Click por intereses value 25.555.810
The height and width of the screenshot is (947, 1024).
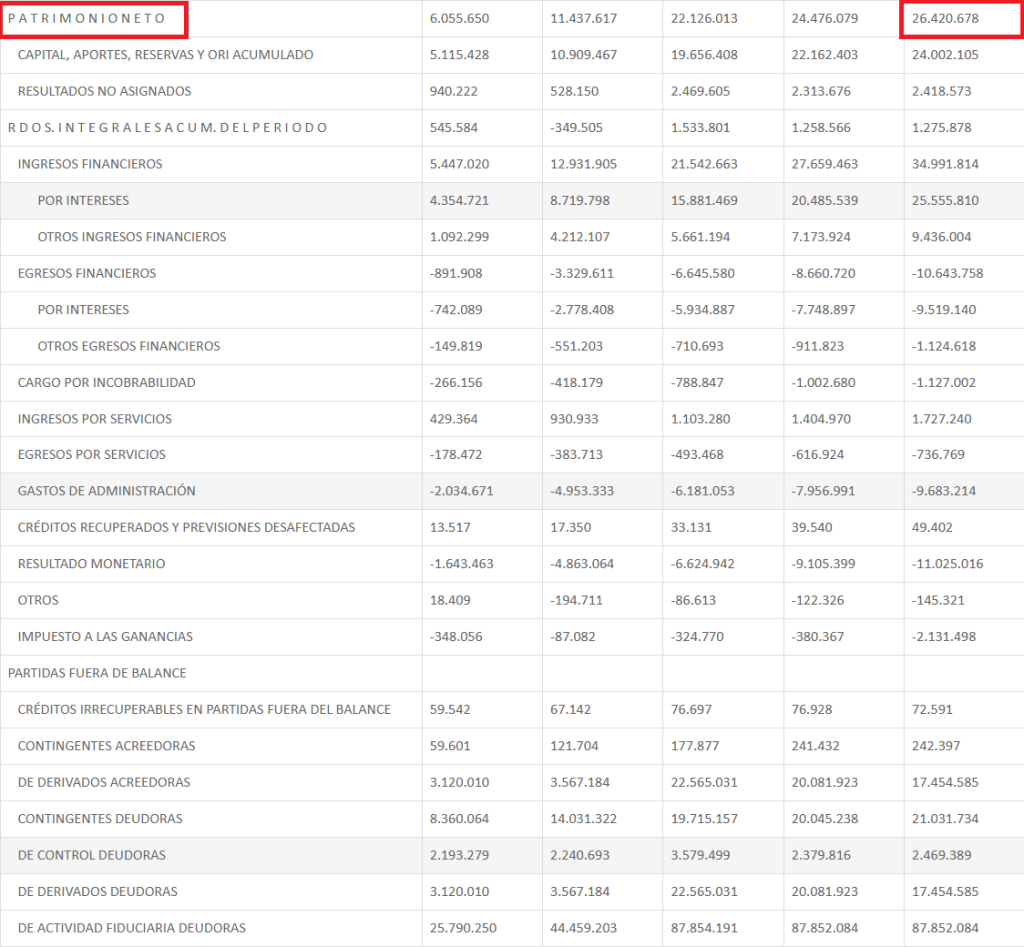click(x=945, y=201)
